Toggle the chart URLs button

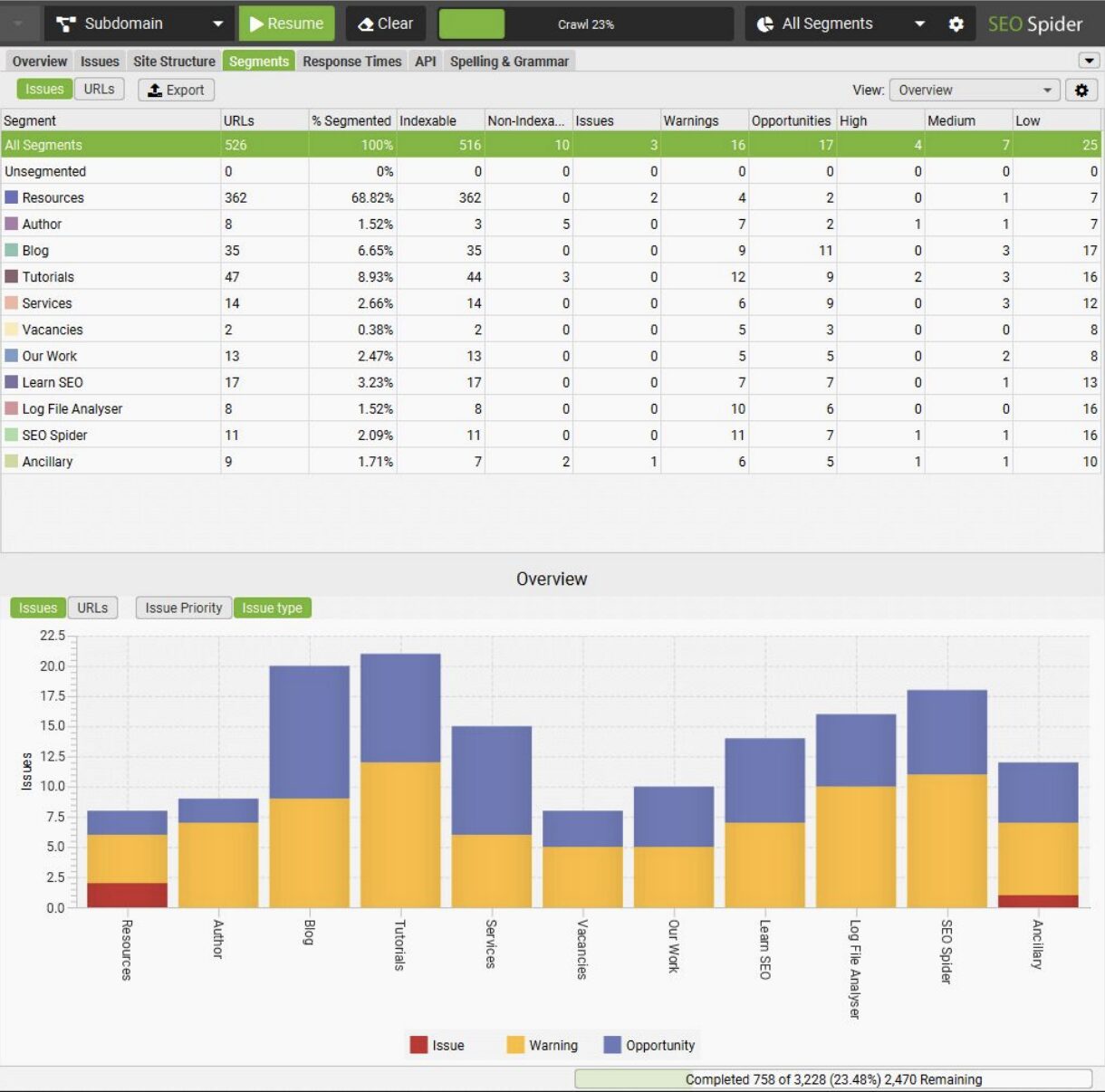click(92, 608)
